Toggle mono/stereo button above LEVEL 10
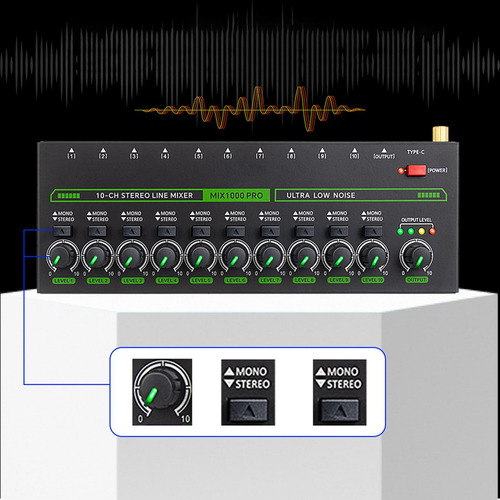500x500 pixels. (373, 231)
